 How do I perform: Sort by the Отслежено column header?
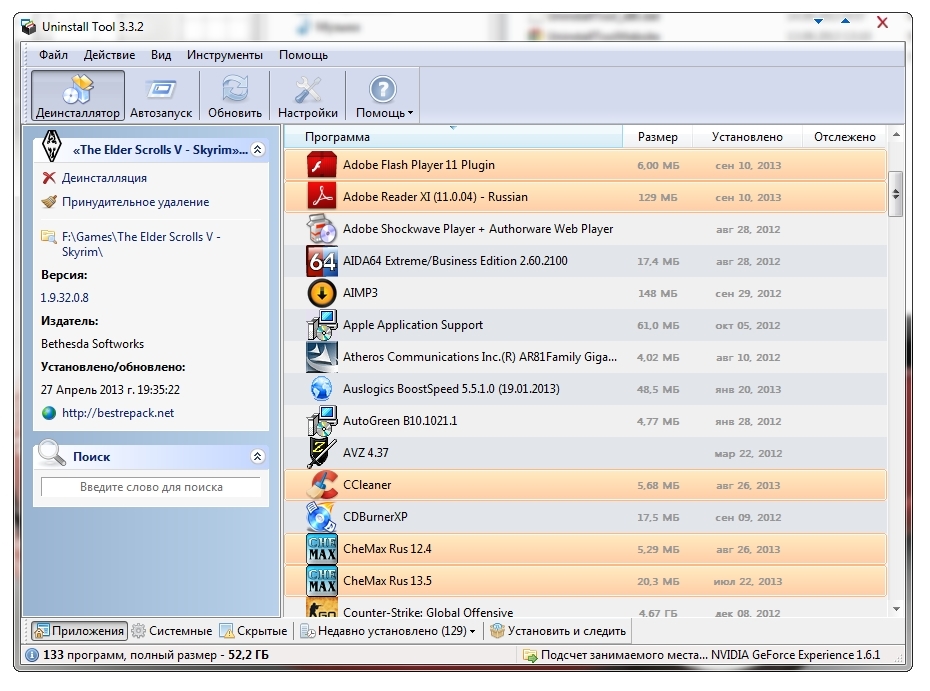click(845, 137)
